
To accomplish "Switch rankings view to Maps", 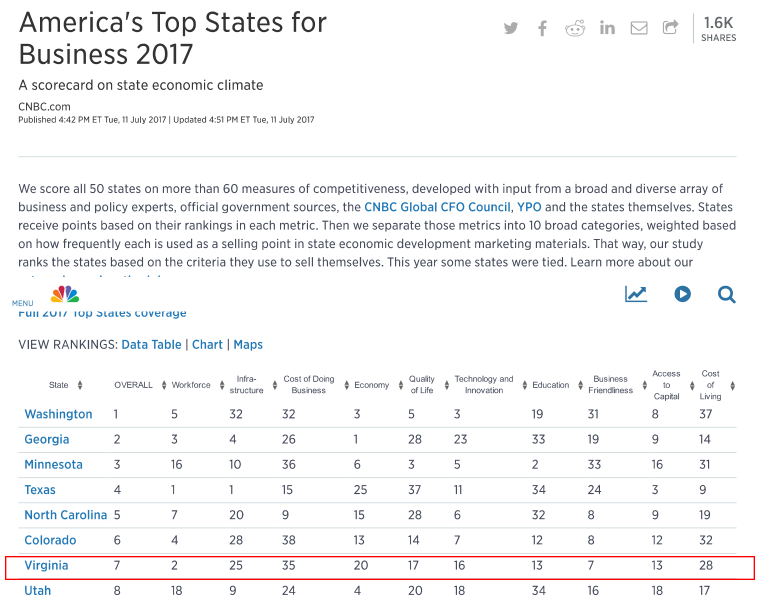I will (x=248, y=344).
